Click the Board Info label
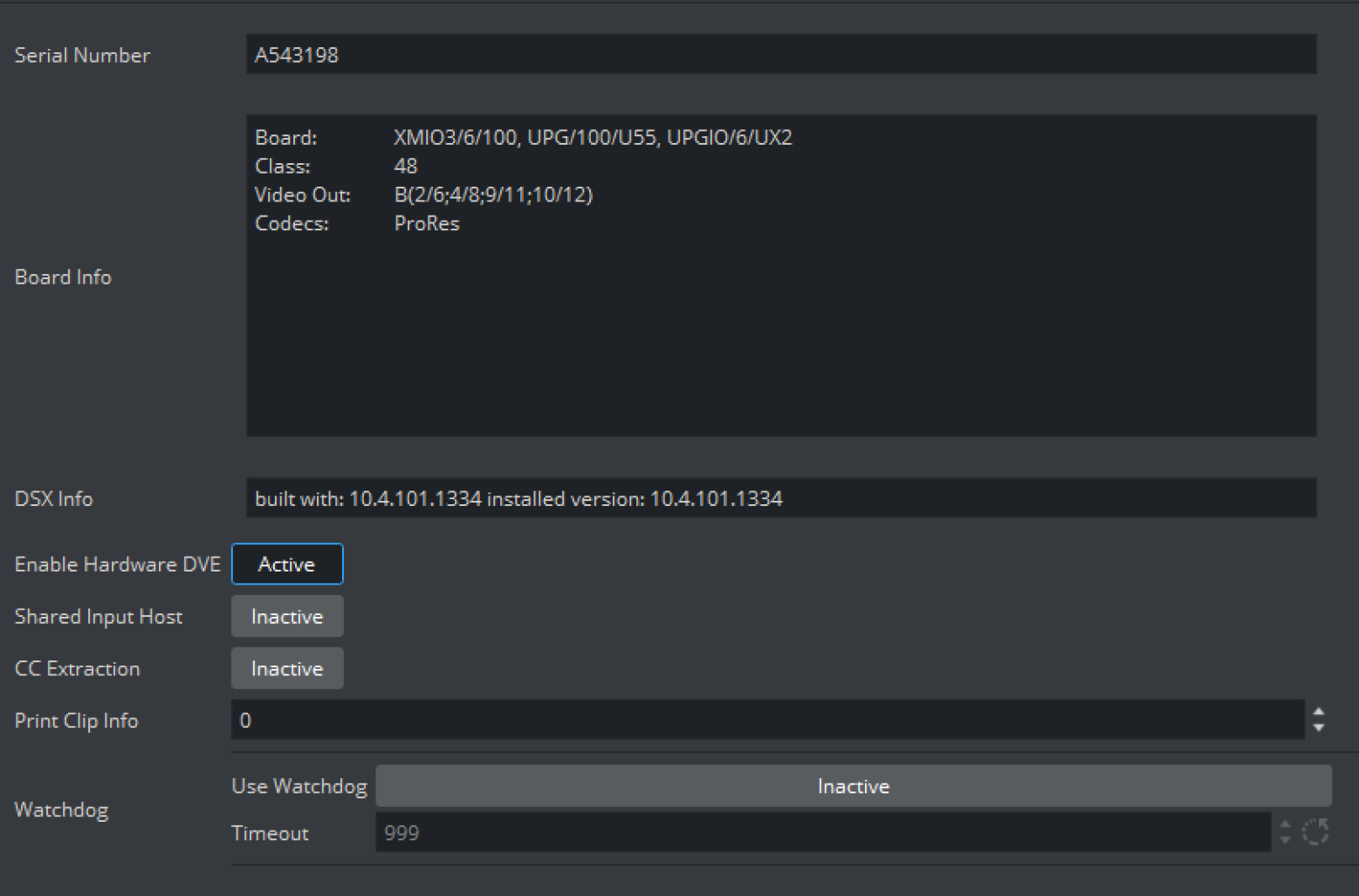The height and width of the screenshot is (896, 1359). [x=63, y=277]
